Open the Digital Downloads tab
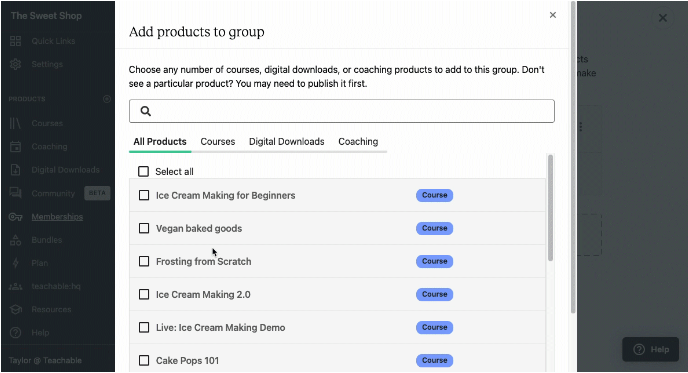The image size is (688, 373). (287, 142)
